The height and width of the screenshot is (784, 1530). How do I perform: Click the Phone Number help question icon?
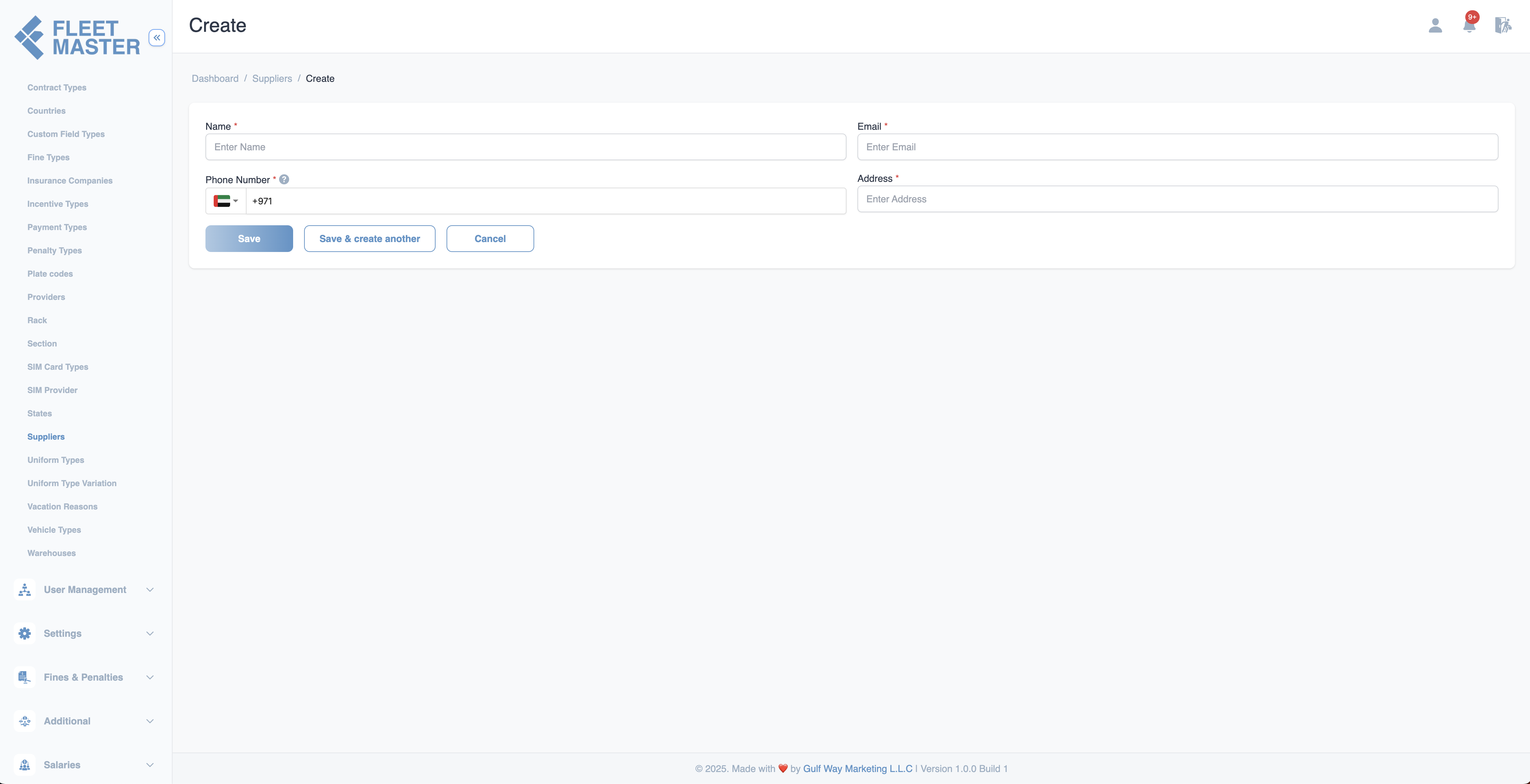pos(284,179)
